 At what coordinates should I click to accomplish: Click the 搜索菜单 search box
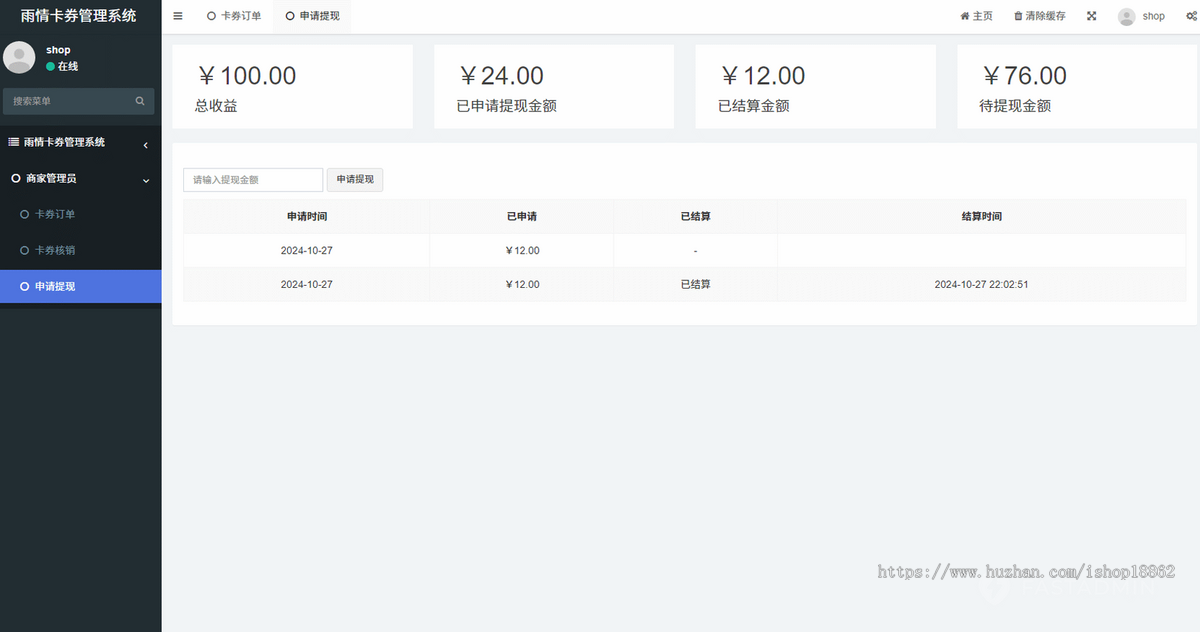70,101
